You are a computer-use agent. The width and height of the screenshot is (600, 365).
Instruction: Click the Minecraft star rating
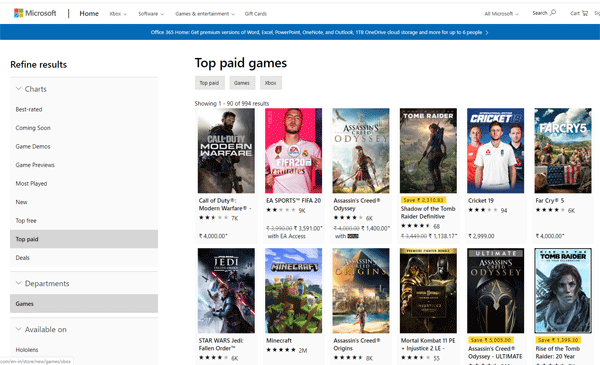coord(281,350)
